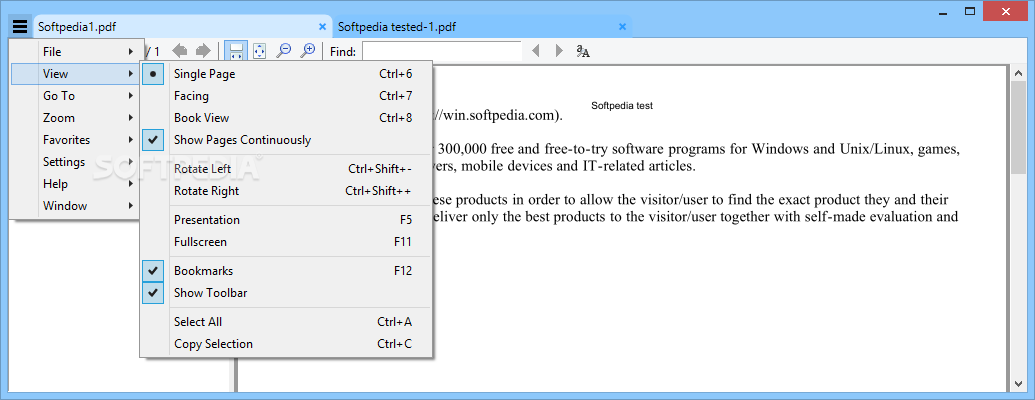Viewport: 1035px width, 400px height.
Task: Toggle Match Case search icon
Action: coord(583,51)
